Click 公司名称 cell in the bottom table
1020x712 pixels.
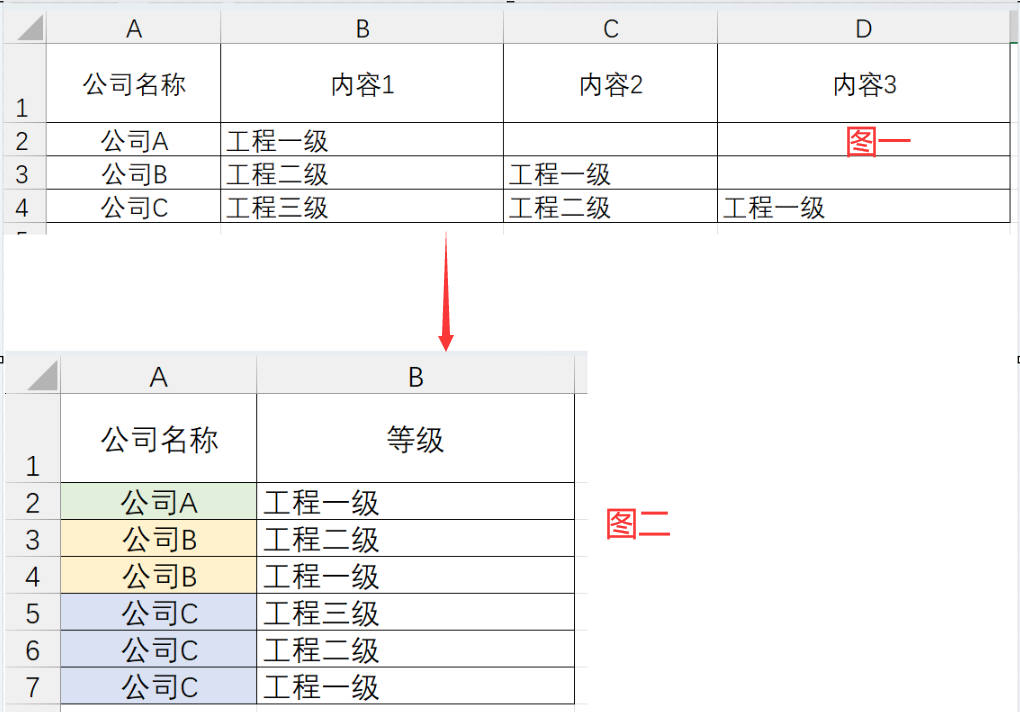[x=158, y=439]
